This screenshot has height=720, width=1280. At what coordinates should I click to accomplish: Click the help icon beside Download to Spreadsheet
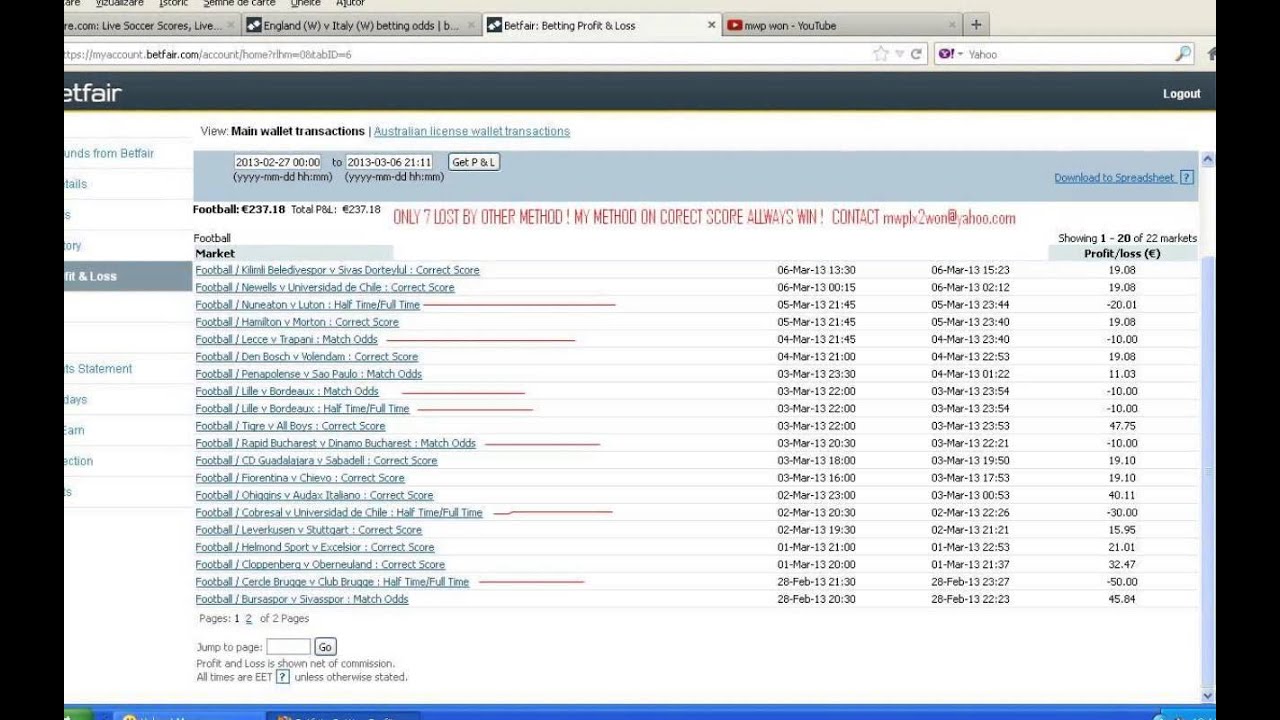click(x=1186, y=178)
